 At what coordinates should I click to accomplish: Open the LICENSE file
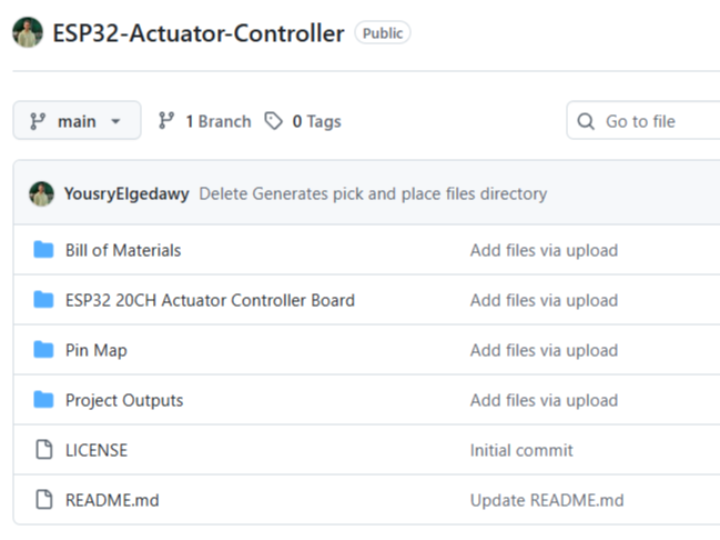coord(96,450)
